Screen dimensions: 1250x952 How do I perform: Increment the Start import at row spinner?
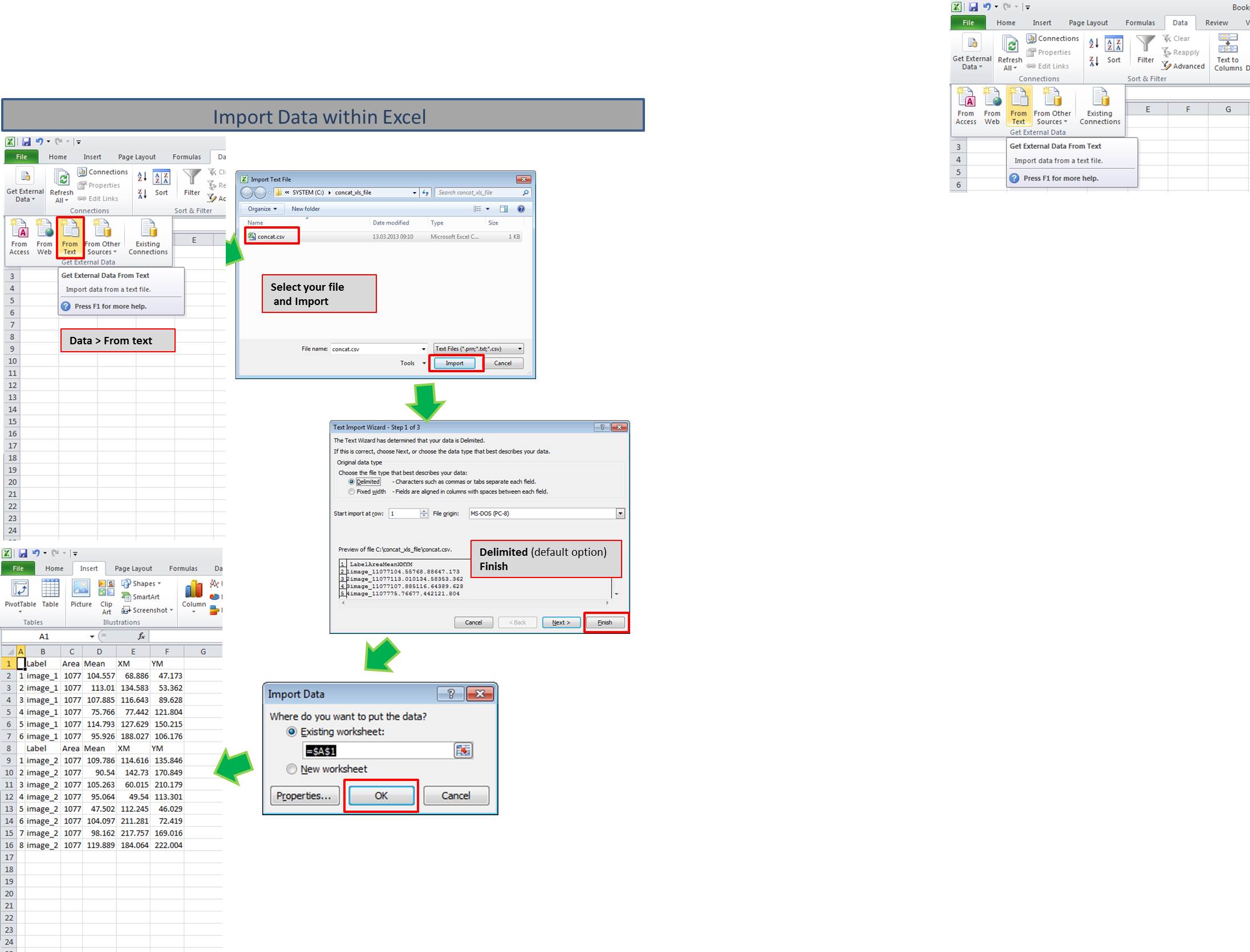(424, 511)
